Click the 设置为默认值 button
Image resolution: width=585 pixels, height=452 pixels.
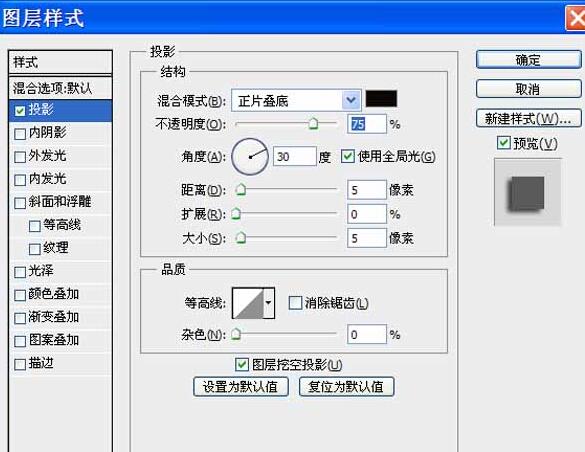[x=241, y=387]
